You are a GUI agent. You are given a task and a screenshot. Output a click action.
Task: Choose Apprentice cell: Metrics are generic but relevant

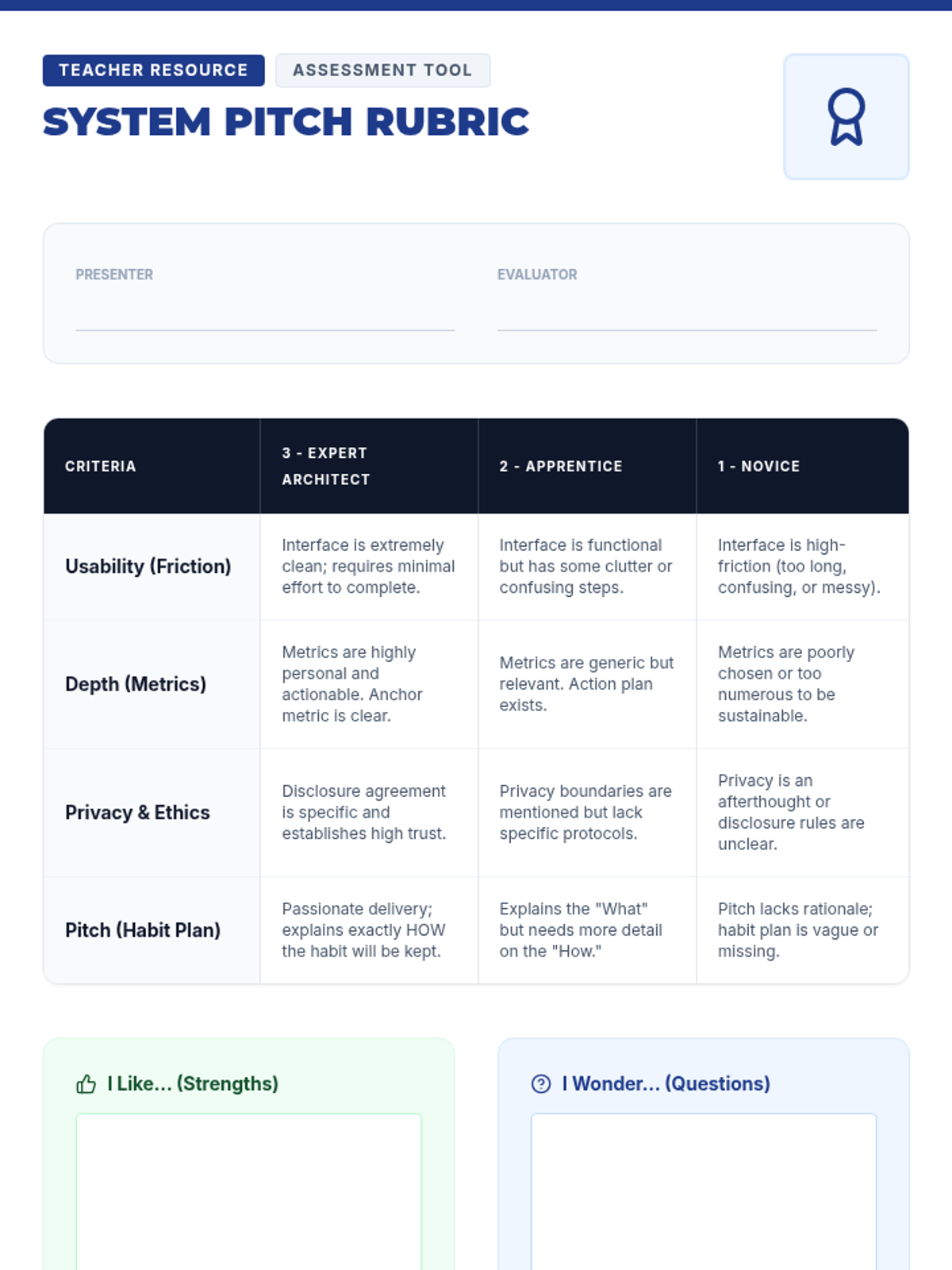[x=587, y=684]
